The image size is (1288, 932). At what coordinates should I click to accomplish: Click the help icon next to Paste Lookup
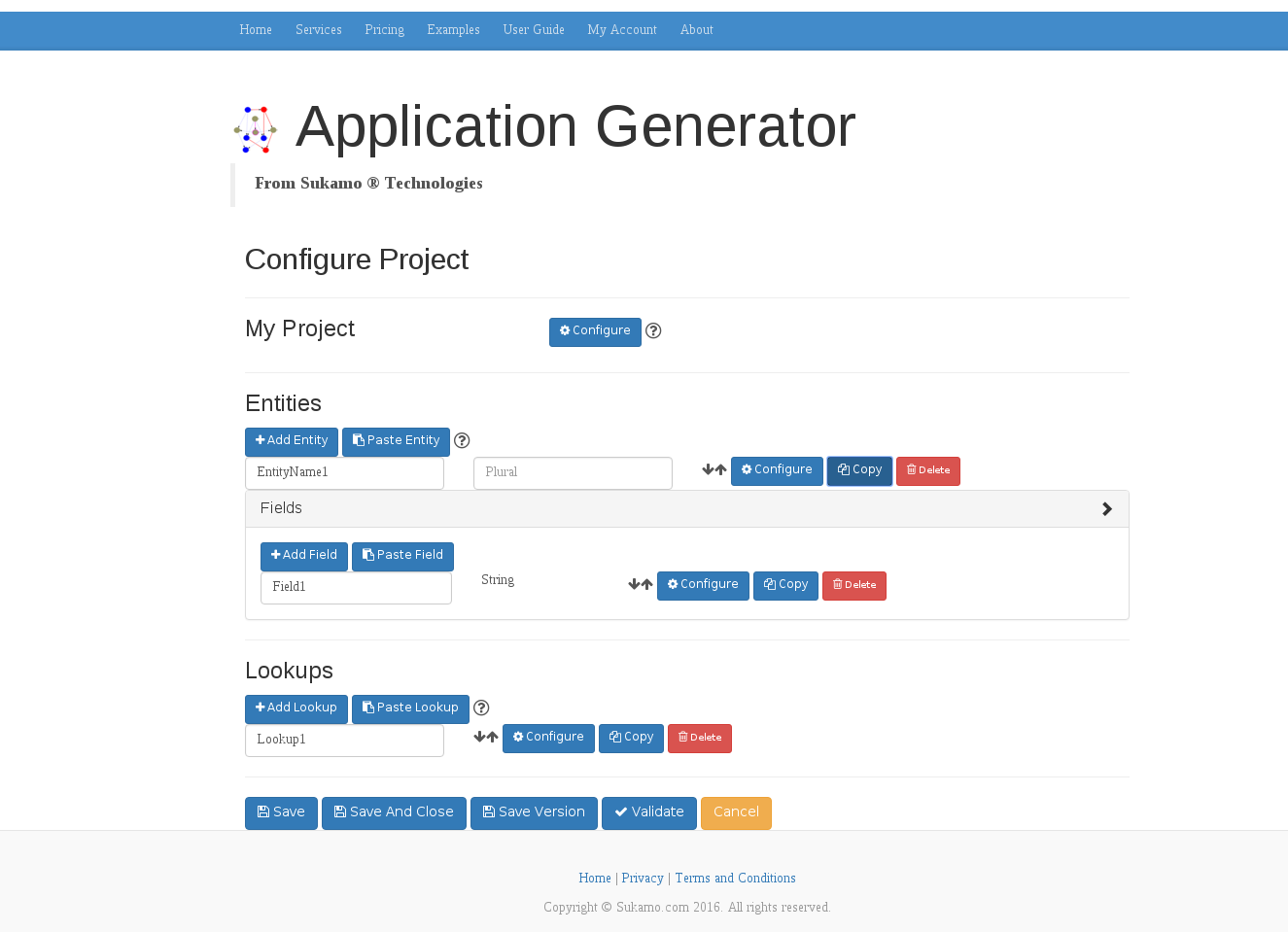(481, 708)
